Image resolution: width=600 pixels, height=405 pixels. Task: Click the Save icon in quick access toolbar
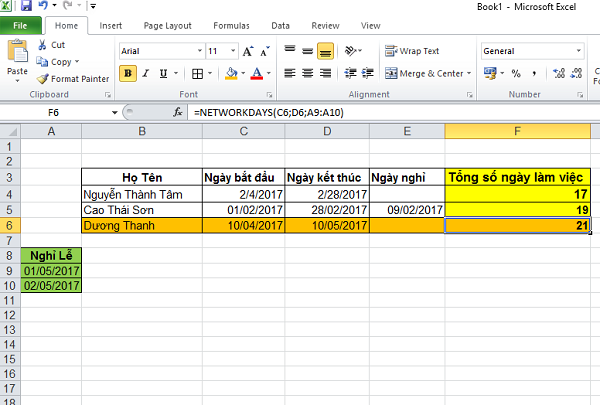27,6
